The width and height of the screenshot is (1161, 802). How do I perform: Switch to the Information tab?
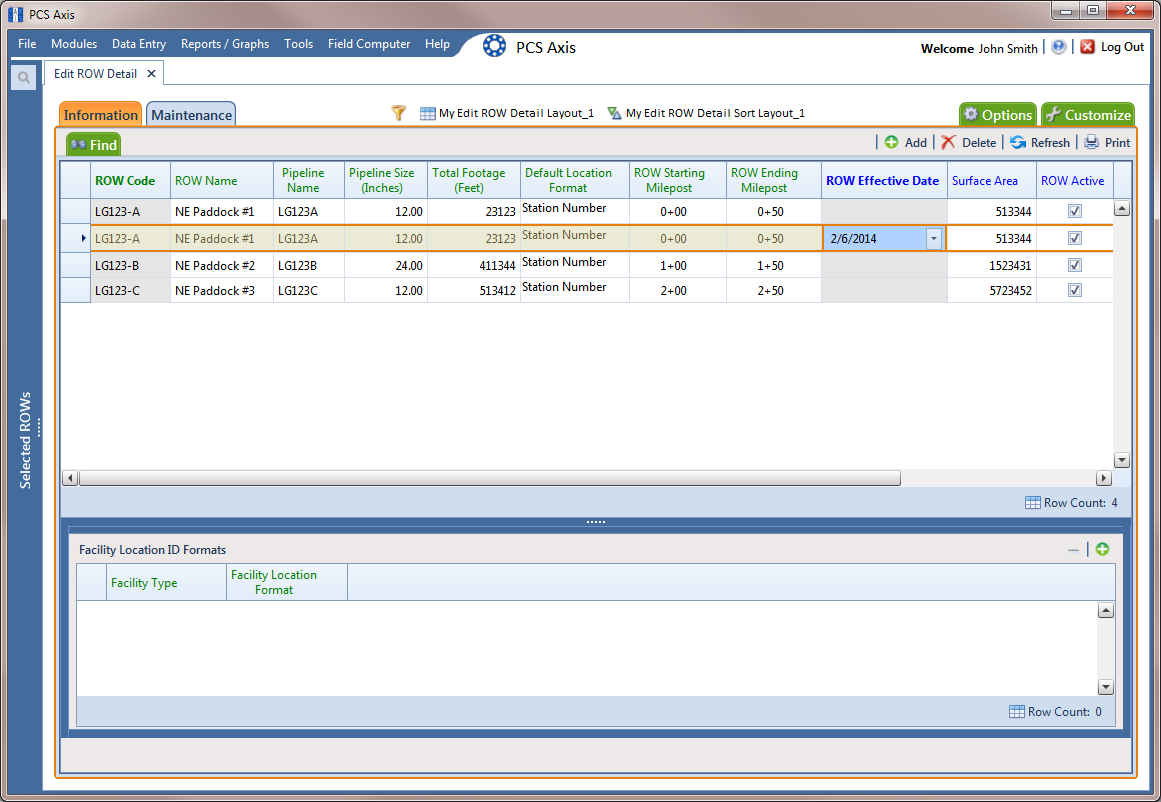pos(101,115)
